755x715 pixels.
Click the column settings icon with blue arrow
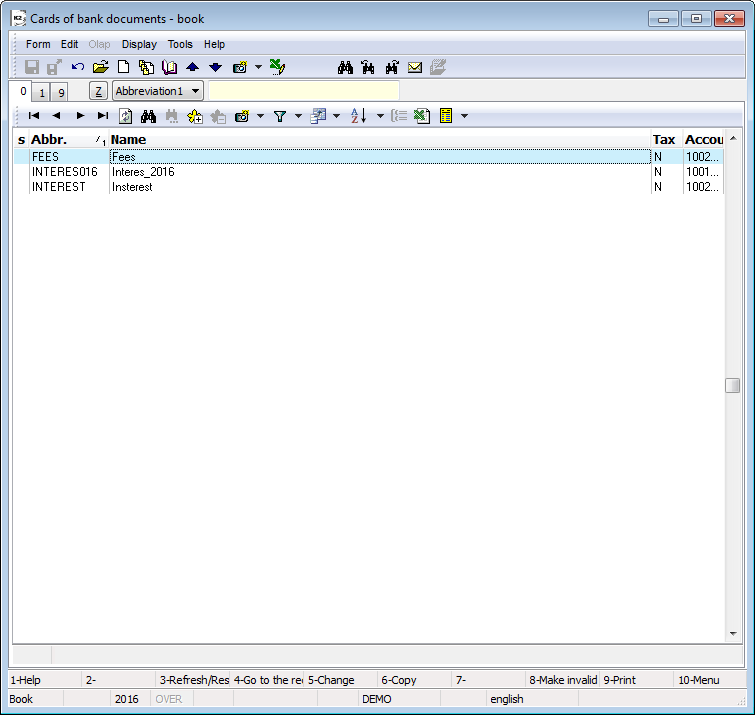pyautogui.click(x=318, y=116)
